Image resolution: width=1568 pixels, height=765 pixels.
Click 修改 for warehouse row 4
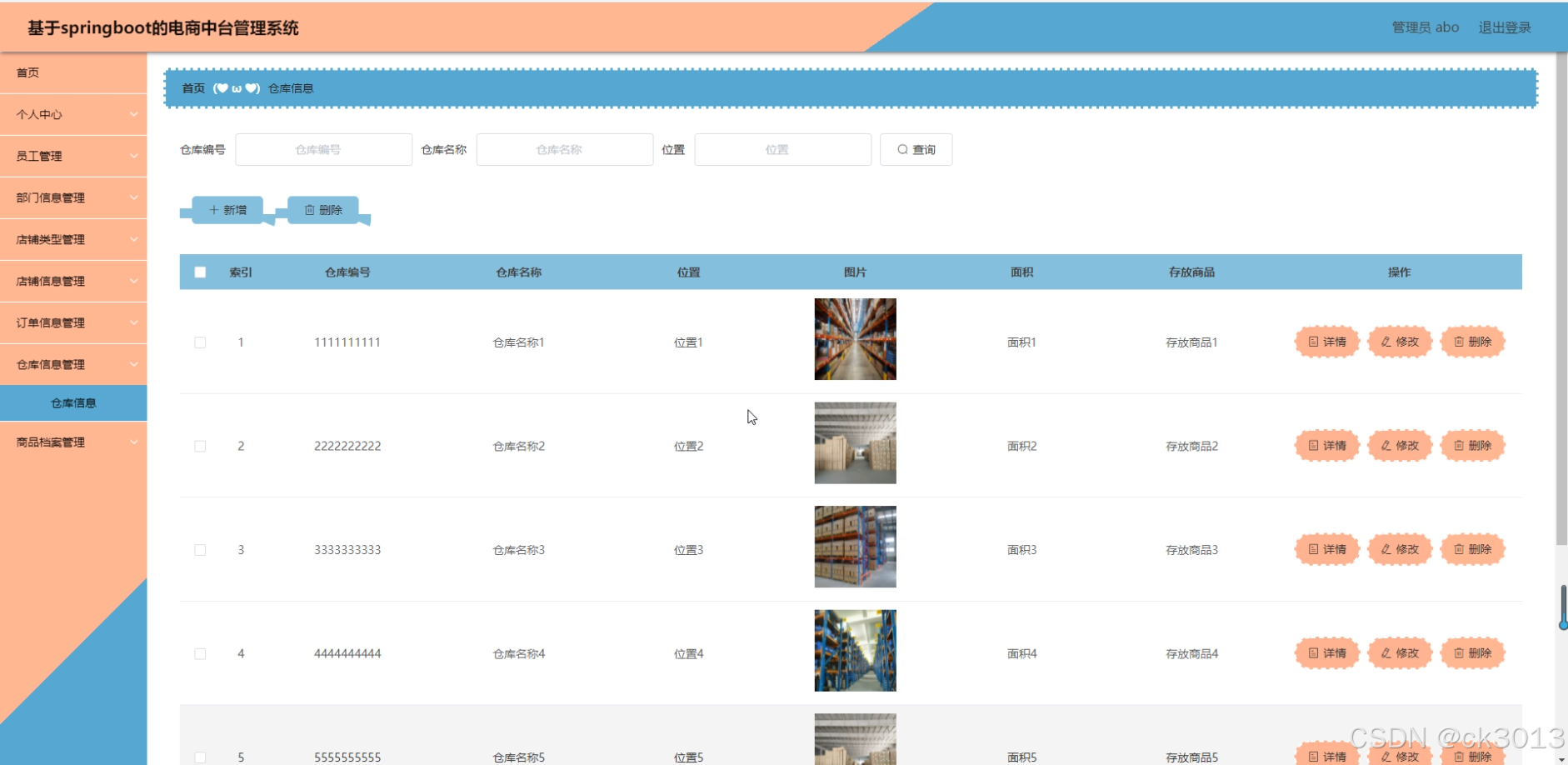(1400, 653)
